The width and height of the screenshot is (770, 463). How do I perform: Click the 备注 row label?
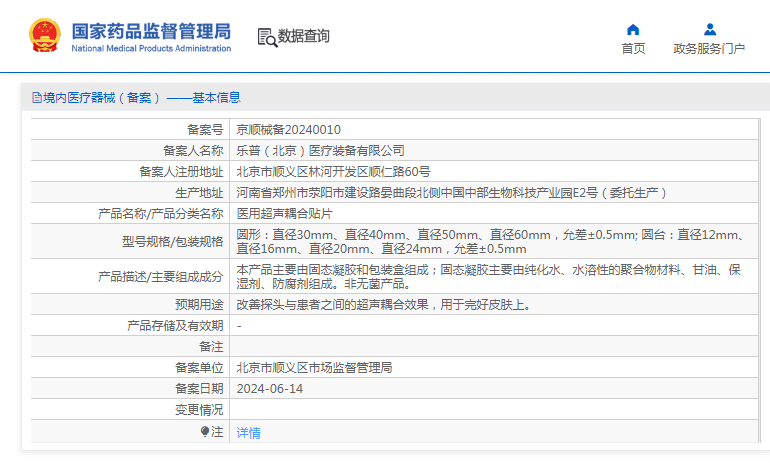point(211,347)
